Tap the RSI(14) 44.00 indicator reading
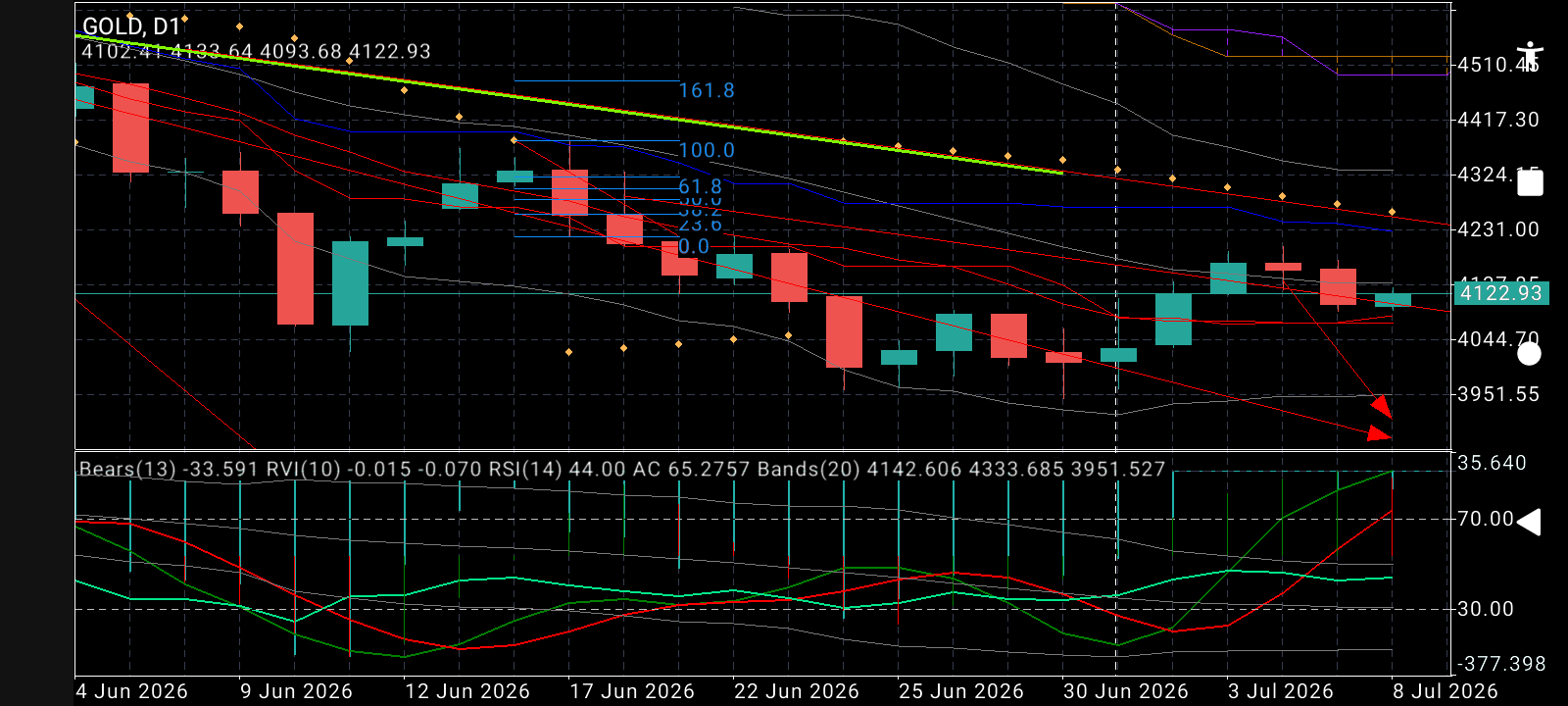 (x=558, y=469)
